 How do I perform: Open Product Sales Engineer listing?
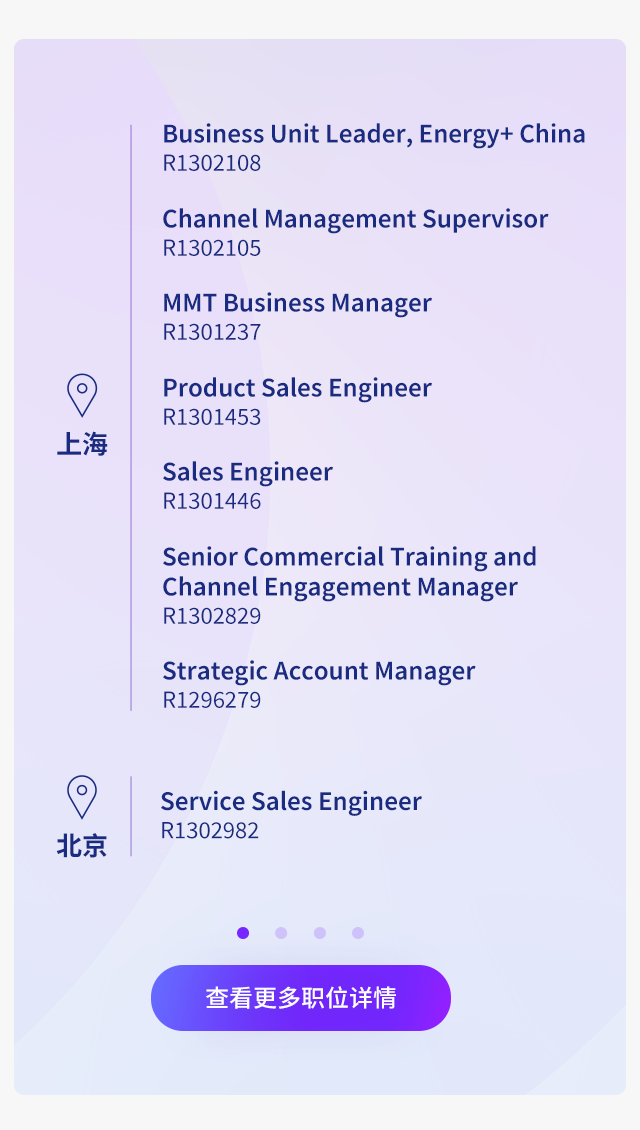297,388
